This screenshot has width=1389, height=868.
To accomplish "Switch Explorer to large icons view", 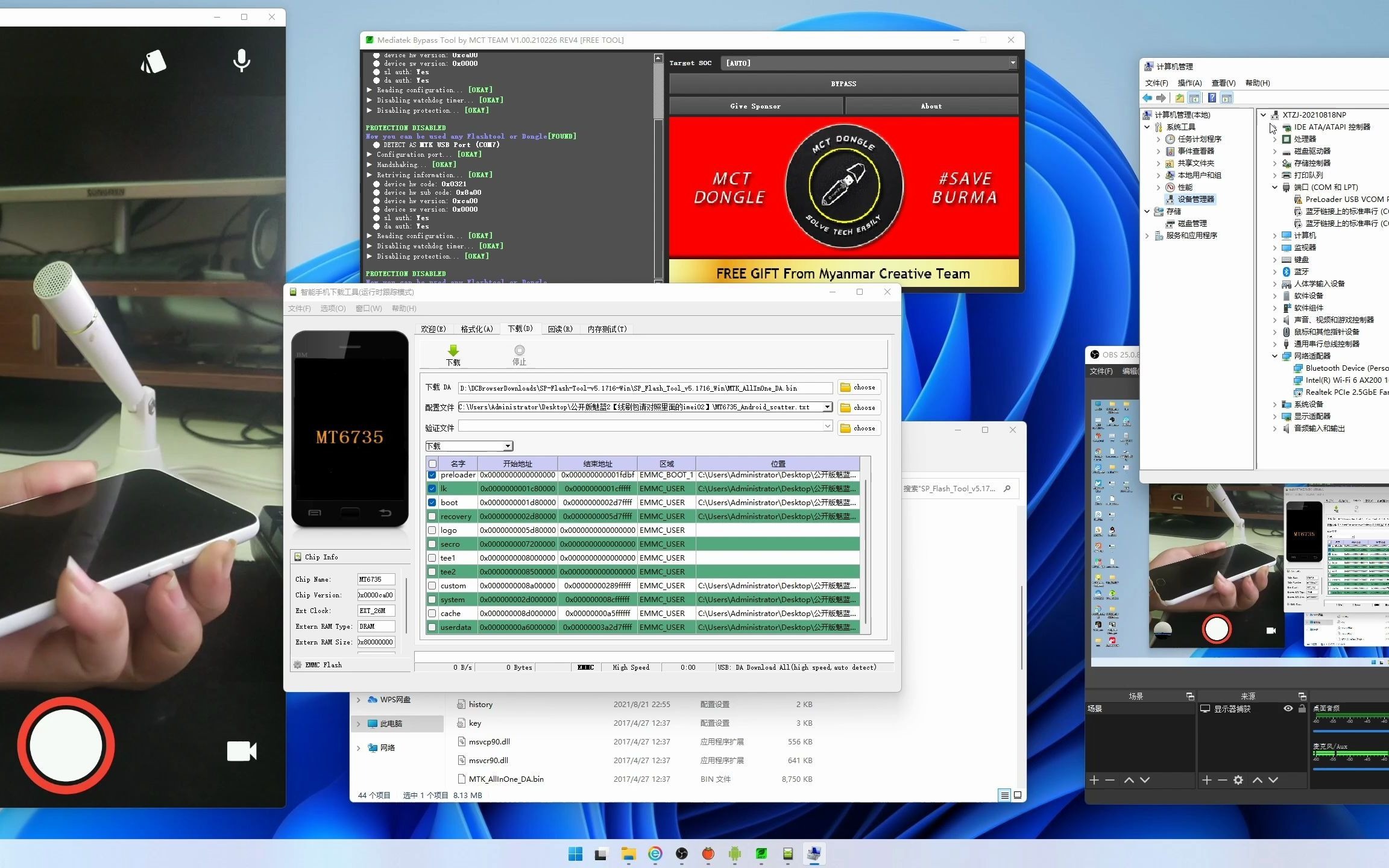I will coord(1018,795).
